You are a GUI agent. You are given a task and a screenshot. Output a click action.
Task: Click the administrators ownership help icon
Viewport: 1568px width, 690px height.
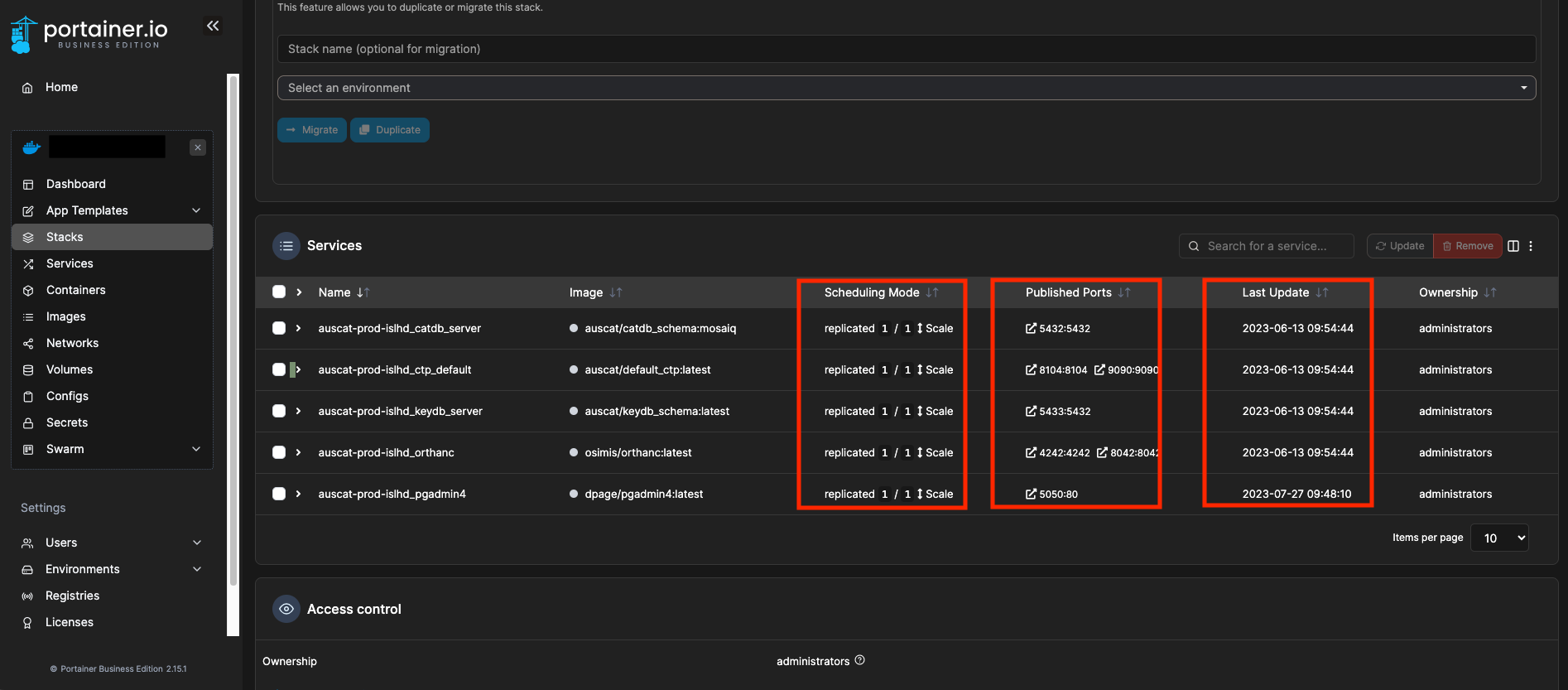[x=859, y=660]
